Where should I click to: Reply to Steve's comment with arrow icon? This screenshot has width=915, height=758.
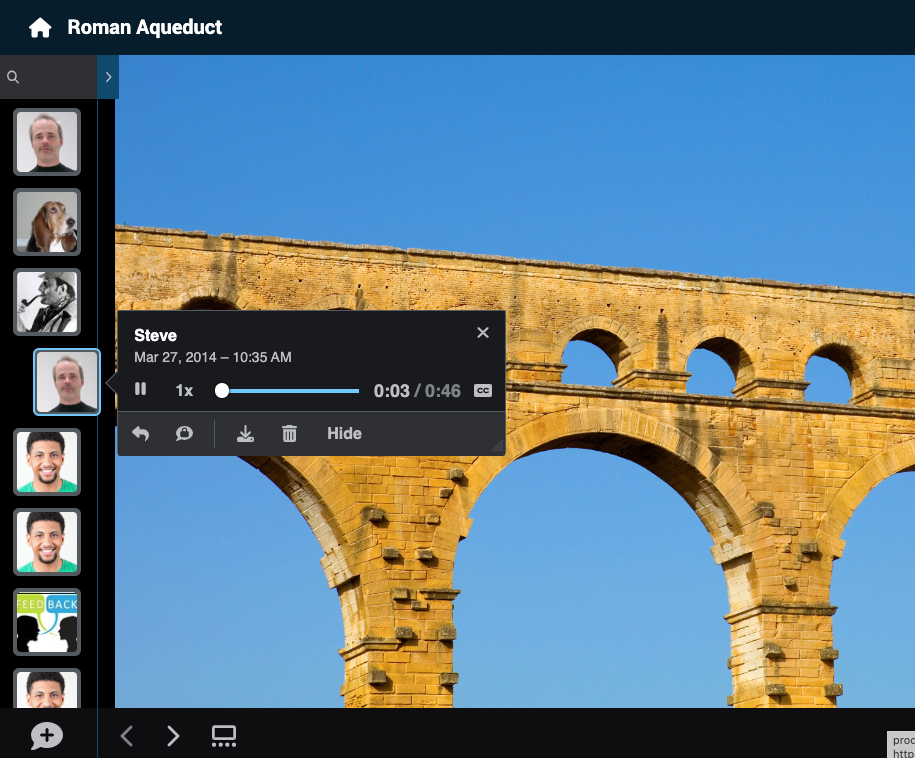pos(141,434)
